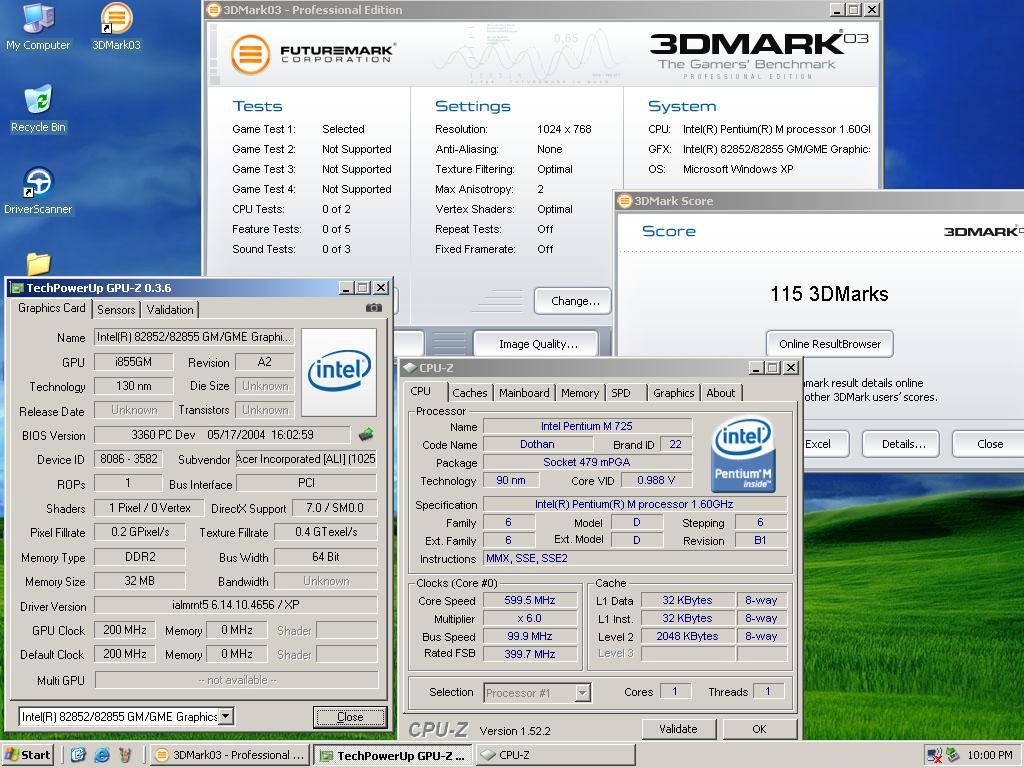The height and width of the screenshot is (768, 1024).
Task: Click the Resolution value 1024 x 768
Action: click(564, 129)
